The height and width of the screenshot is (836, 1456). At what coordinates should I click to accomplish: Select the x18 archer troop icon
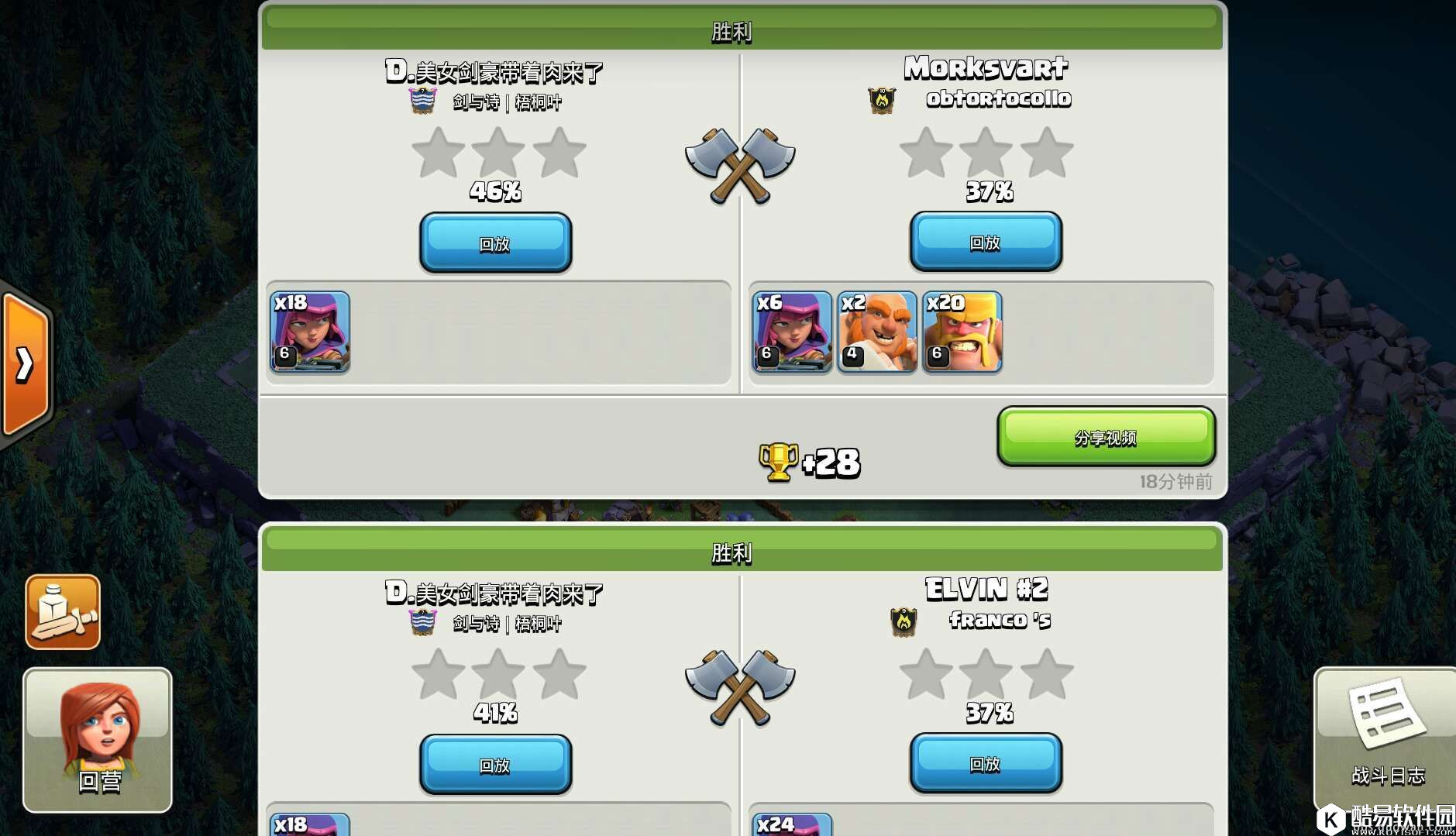pyautogui.click(x=310, y=332)
